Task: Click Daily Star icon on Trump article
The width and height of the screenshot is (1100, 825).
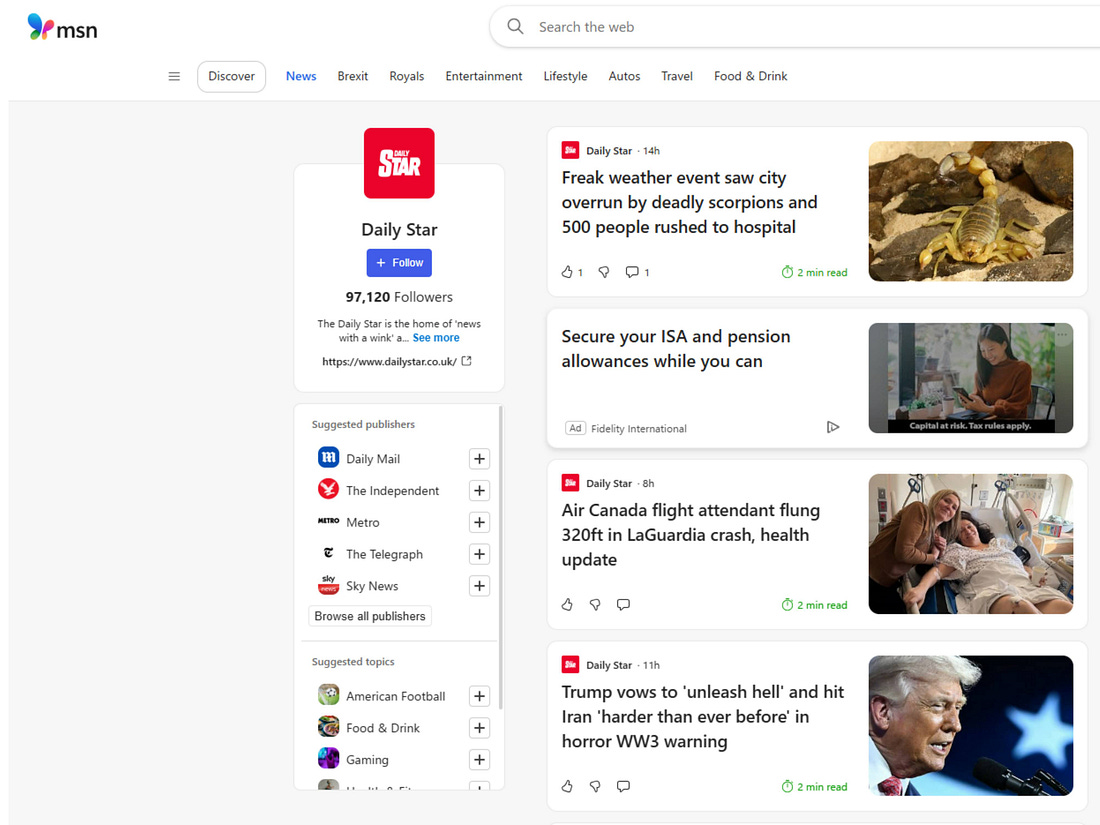Action: (x=570, y=664)
